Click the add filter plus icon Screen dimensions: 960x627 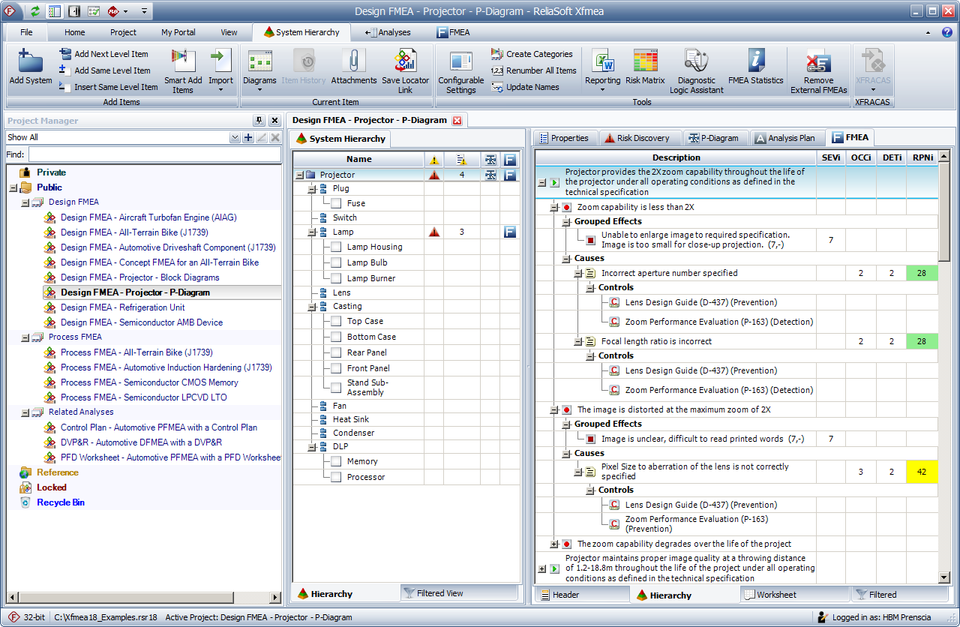(x=248, y=138)
